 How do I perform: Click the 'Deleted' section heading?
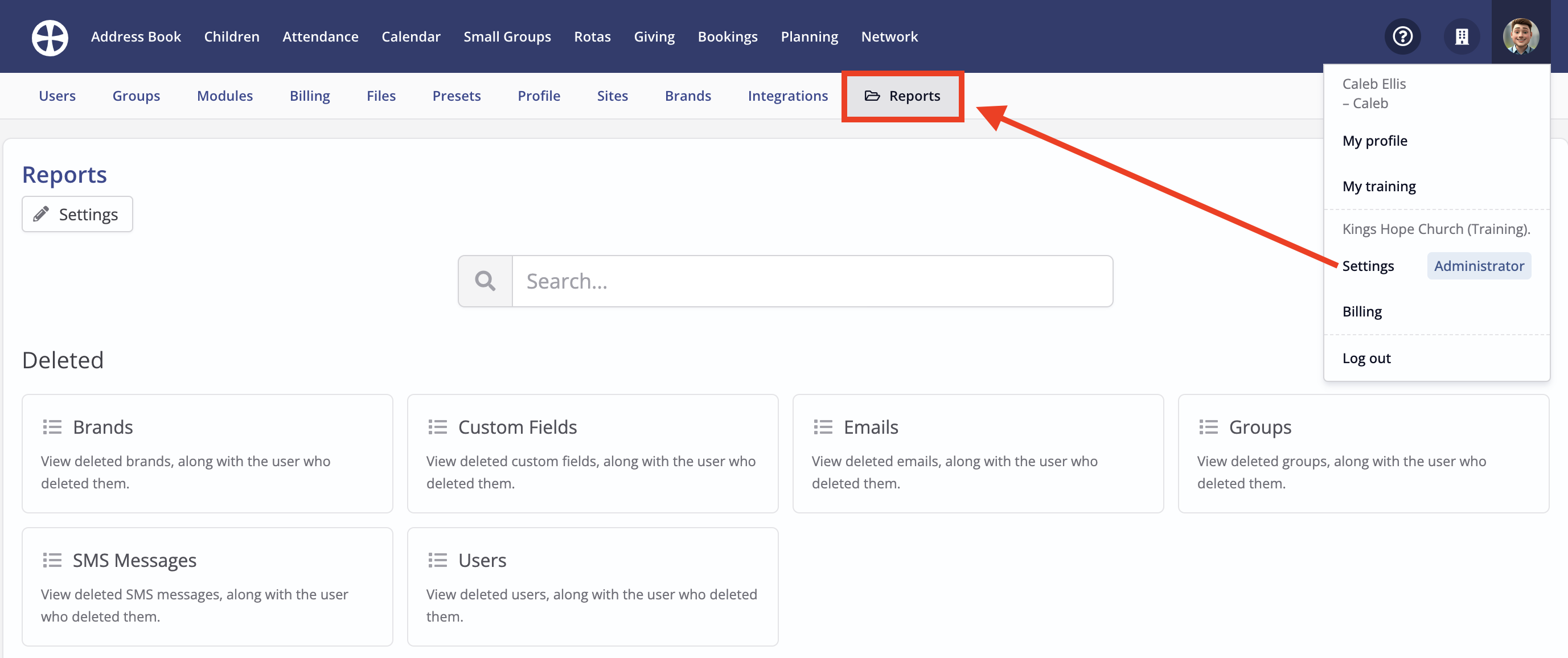(63, 360)
